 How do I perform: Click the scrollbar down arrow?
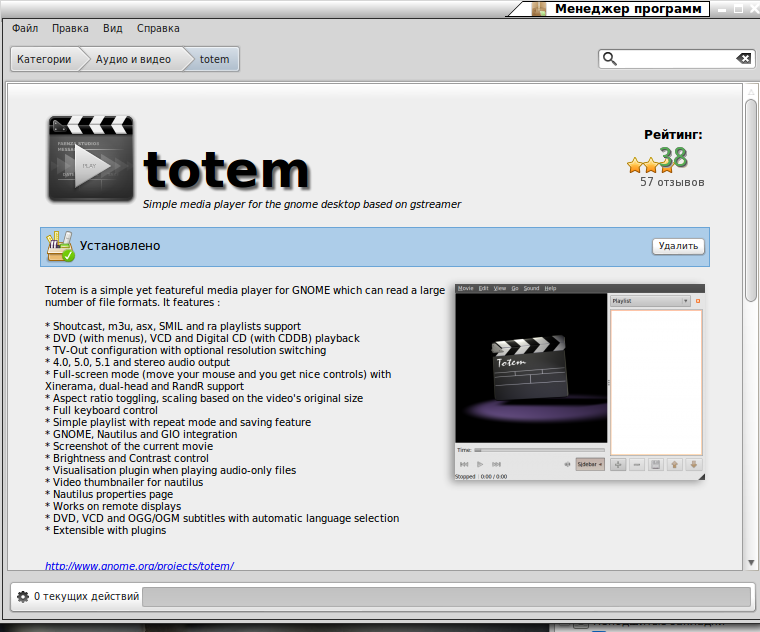tap(750, 563)
